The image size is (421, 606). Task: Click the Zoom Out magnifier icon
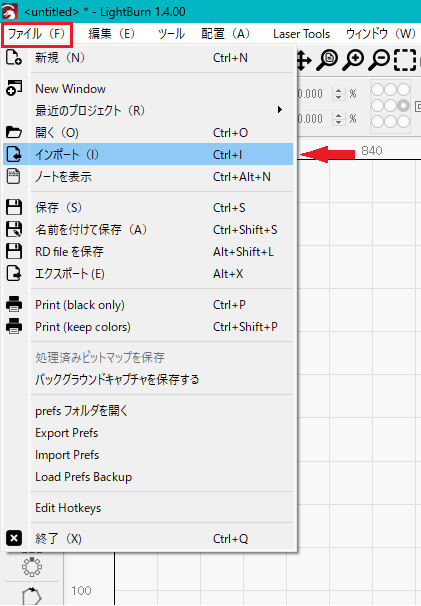click(x=379, y=60)
